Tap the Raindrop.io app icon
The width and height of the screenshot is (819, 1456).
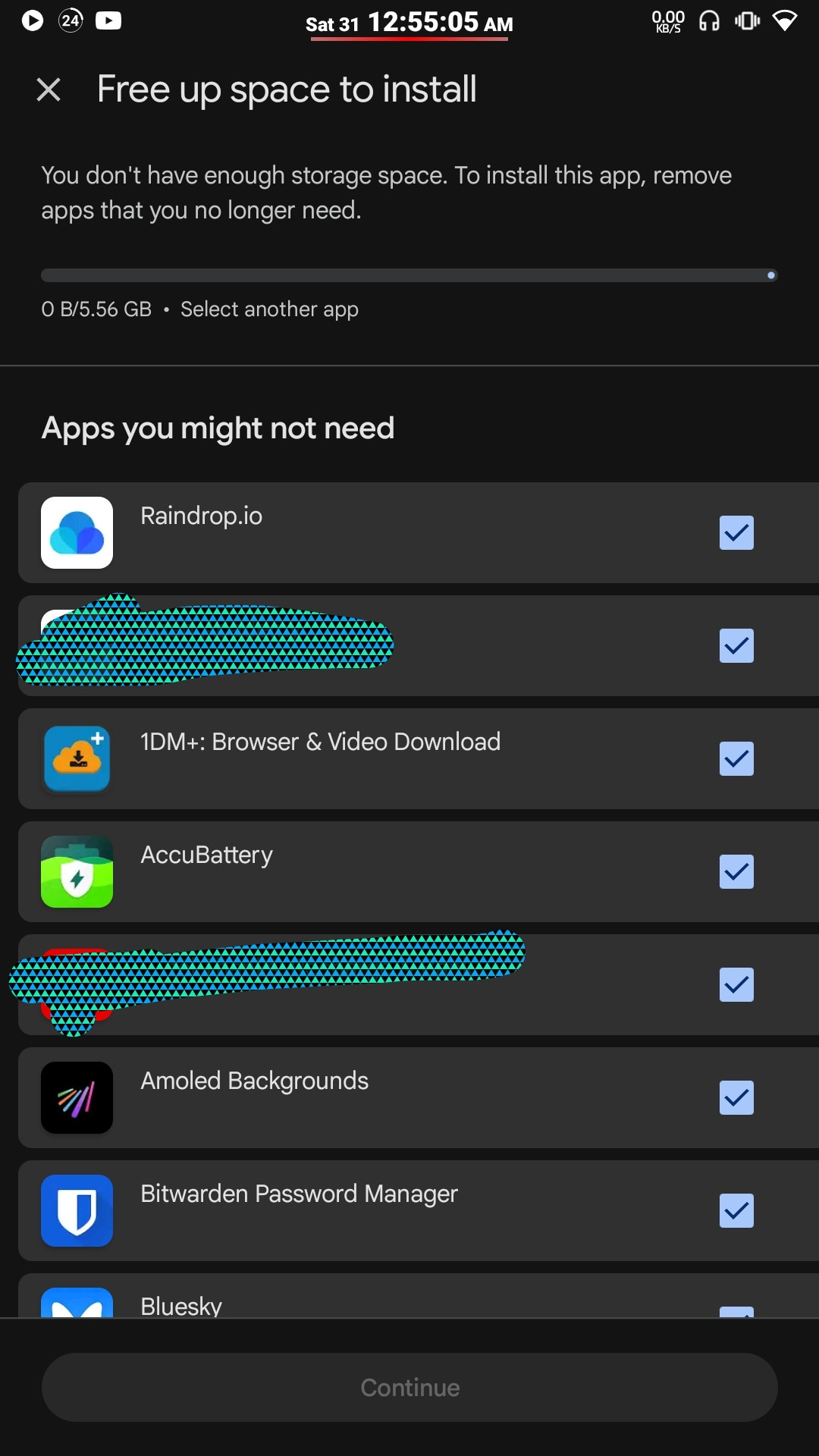tap(77, 532)
